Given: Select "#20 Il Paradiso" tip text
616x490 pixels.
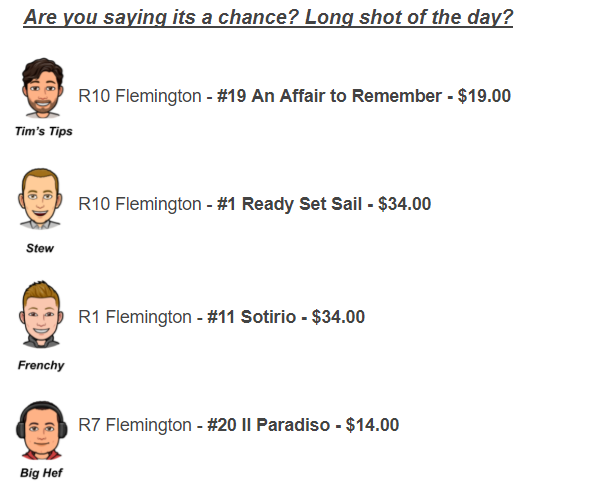Looking at the screenshot, I should 268,425.
